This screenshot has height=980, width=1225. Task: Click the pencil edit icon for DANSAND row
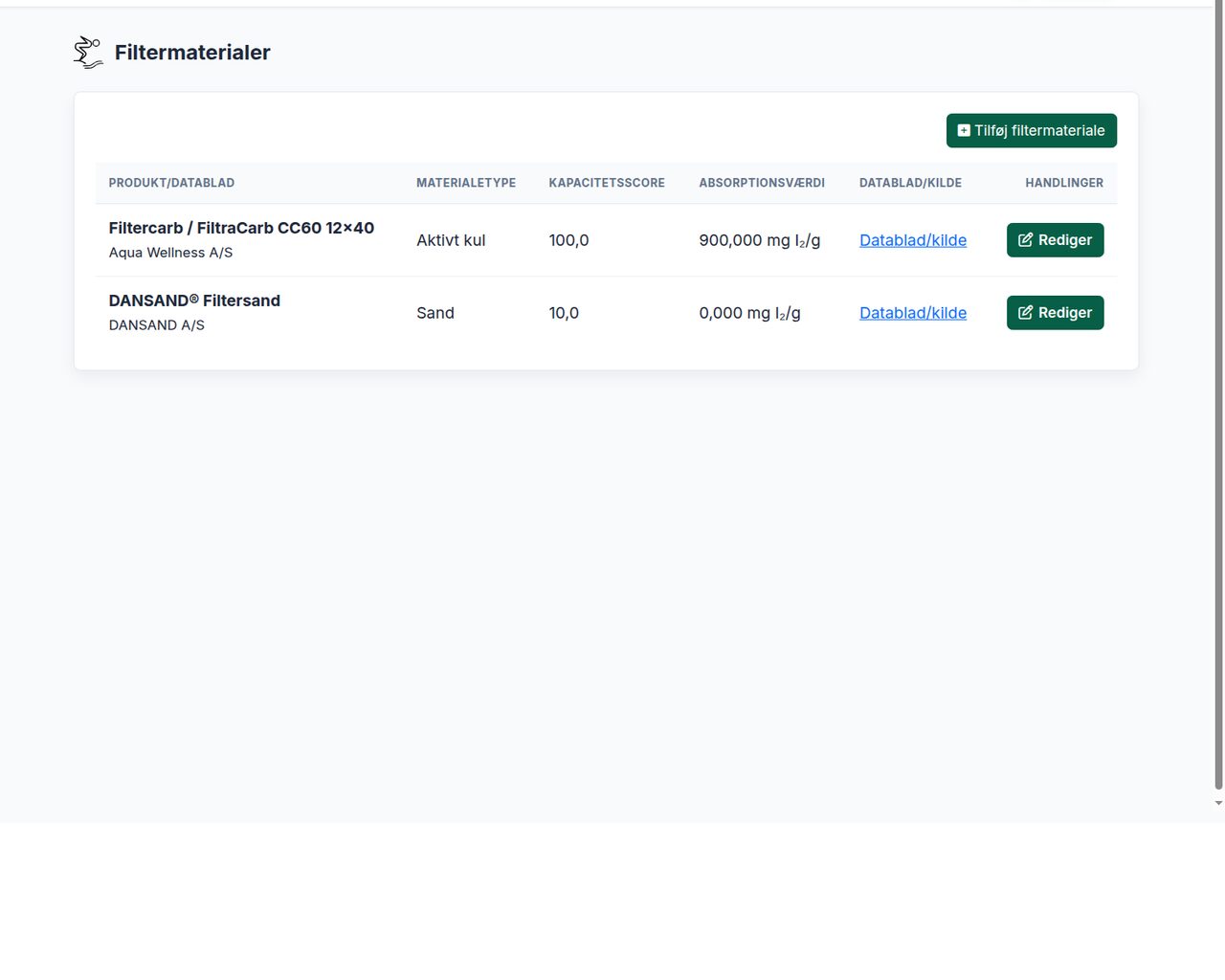(x=1025, y=313)
